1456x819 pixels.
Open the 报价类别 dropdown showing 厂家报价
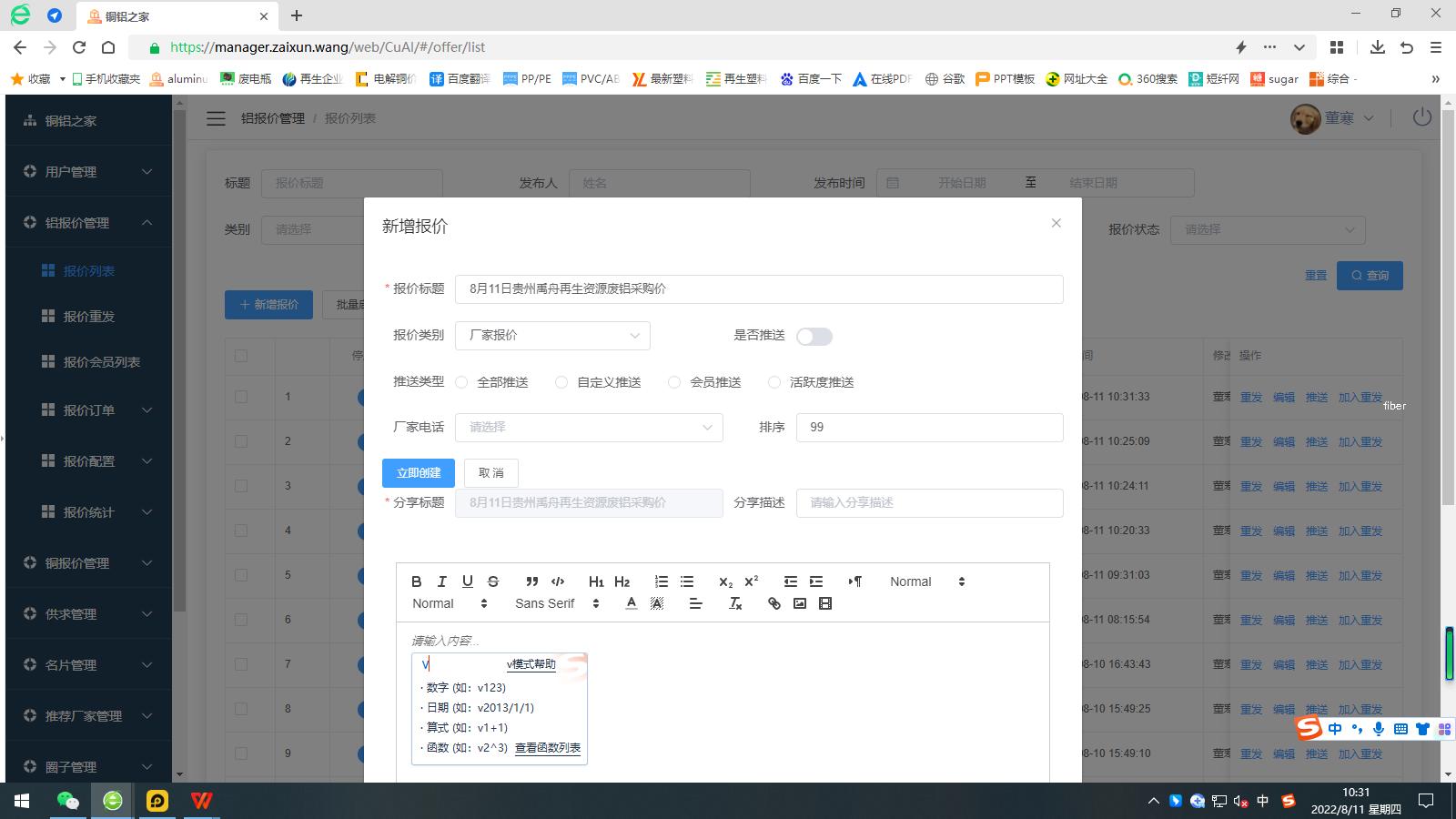[552, 336]
